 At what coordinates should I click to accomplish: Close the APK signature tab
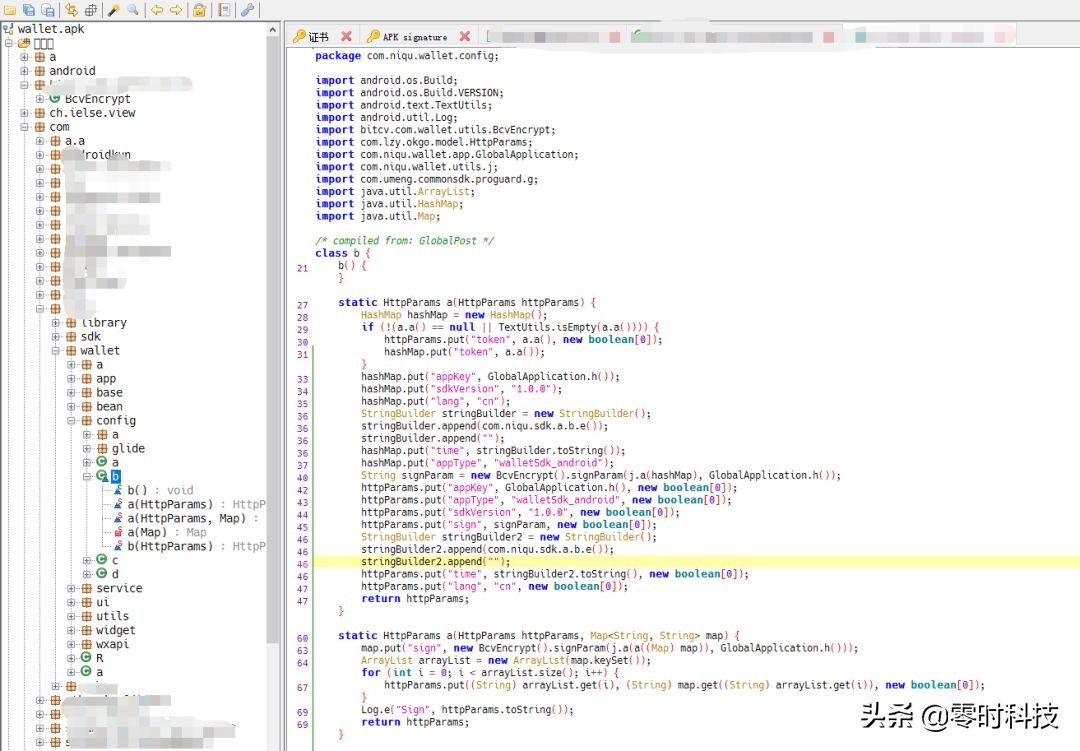tap(464, 37)
